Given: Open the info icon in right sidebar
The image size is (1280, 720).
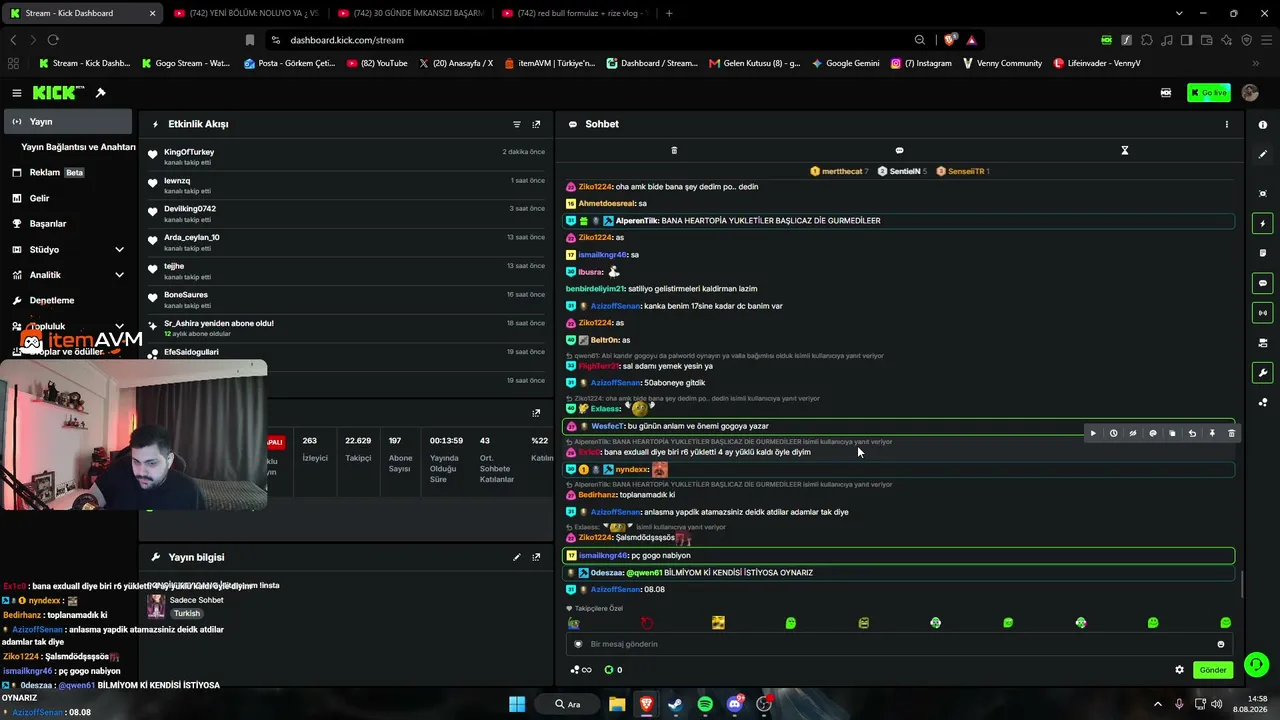Looking at the screenshot, I should pos(1263,125).
